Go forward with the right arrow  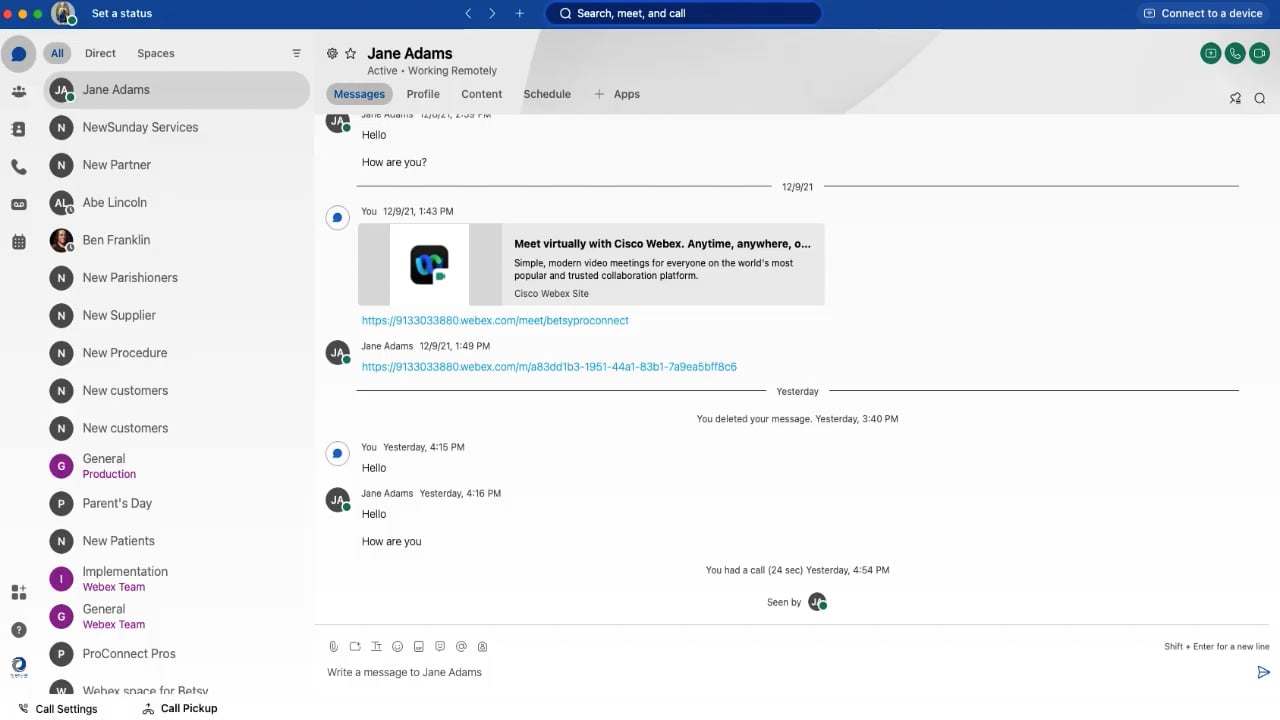point(492,14)
